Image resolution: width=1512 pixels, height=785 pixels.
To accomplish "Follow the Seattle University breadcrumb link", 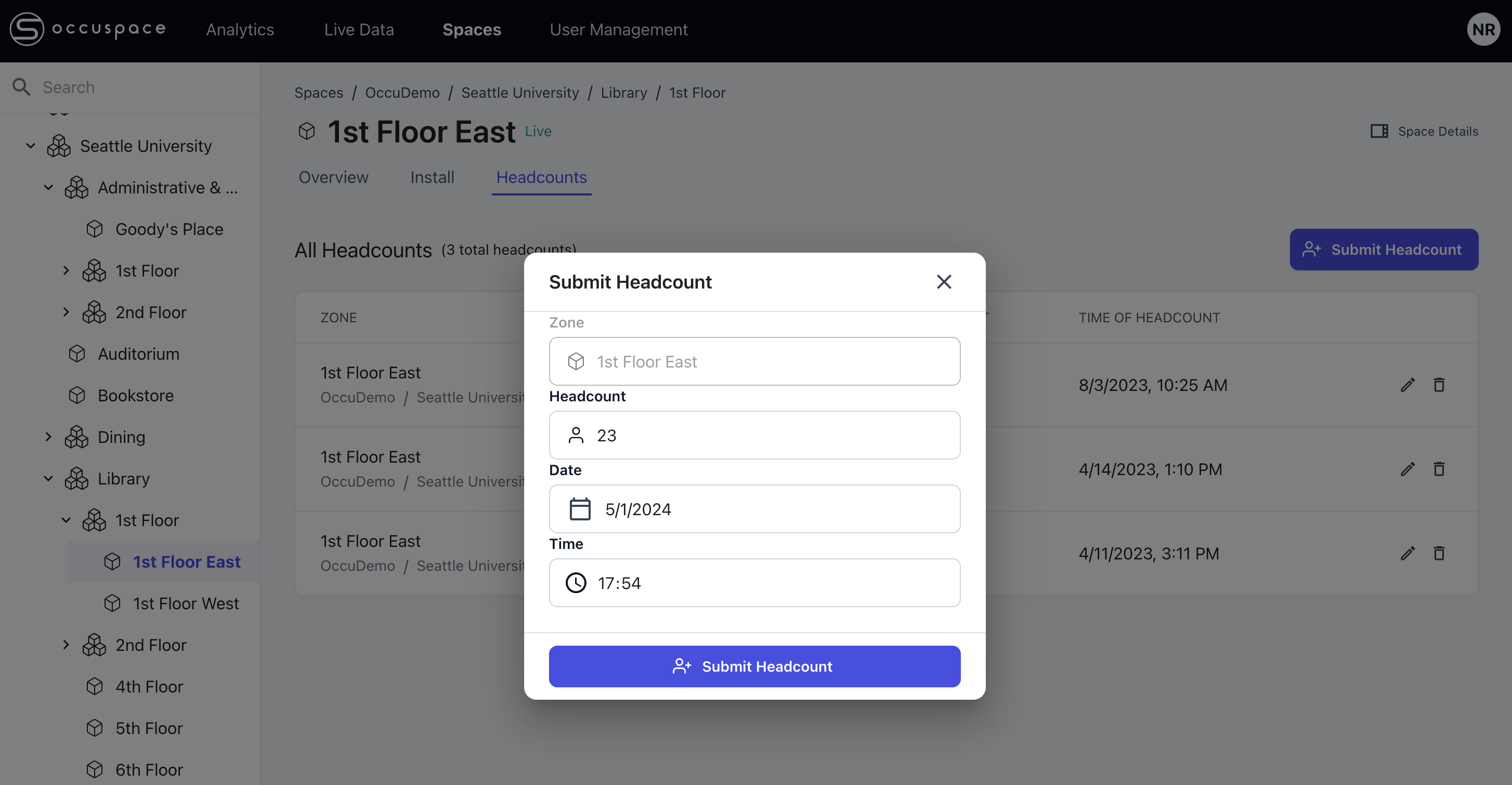I will pos(519,93).
